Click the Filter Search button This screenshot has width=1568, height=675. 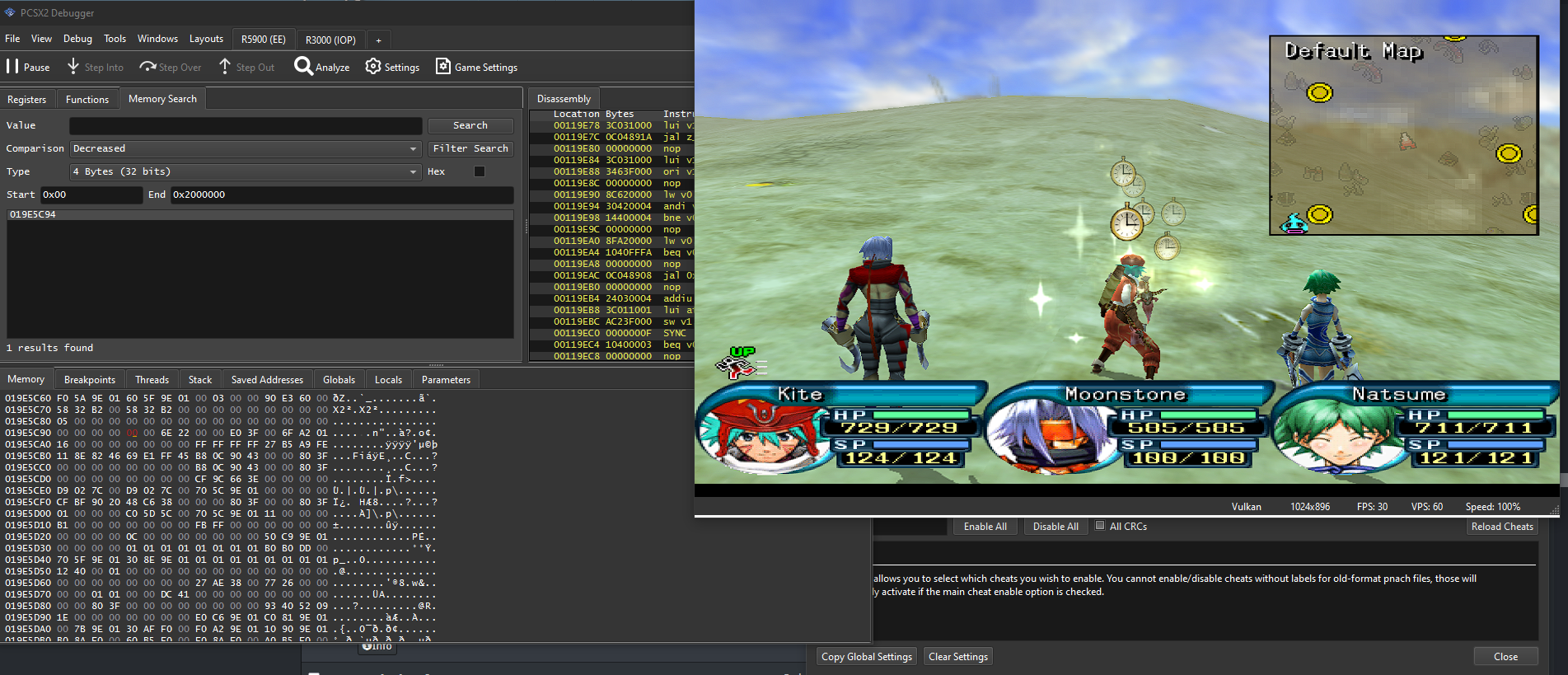click(470, 148)
